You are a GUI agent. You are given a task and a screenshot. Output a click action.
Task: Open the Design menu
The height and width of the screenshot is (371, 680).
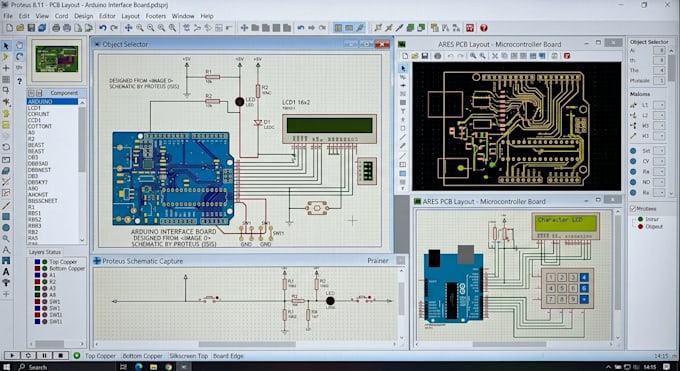click(x=83, y=16)
